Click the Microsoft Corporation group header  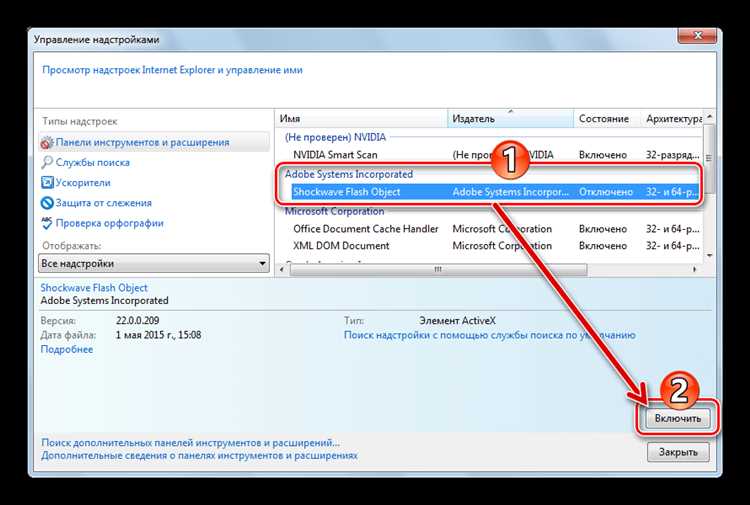(334, 211)
